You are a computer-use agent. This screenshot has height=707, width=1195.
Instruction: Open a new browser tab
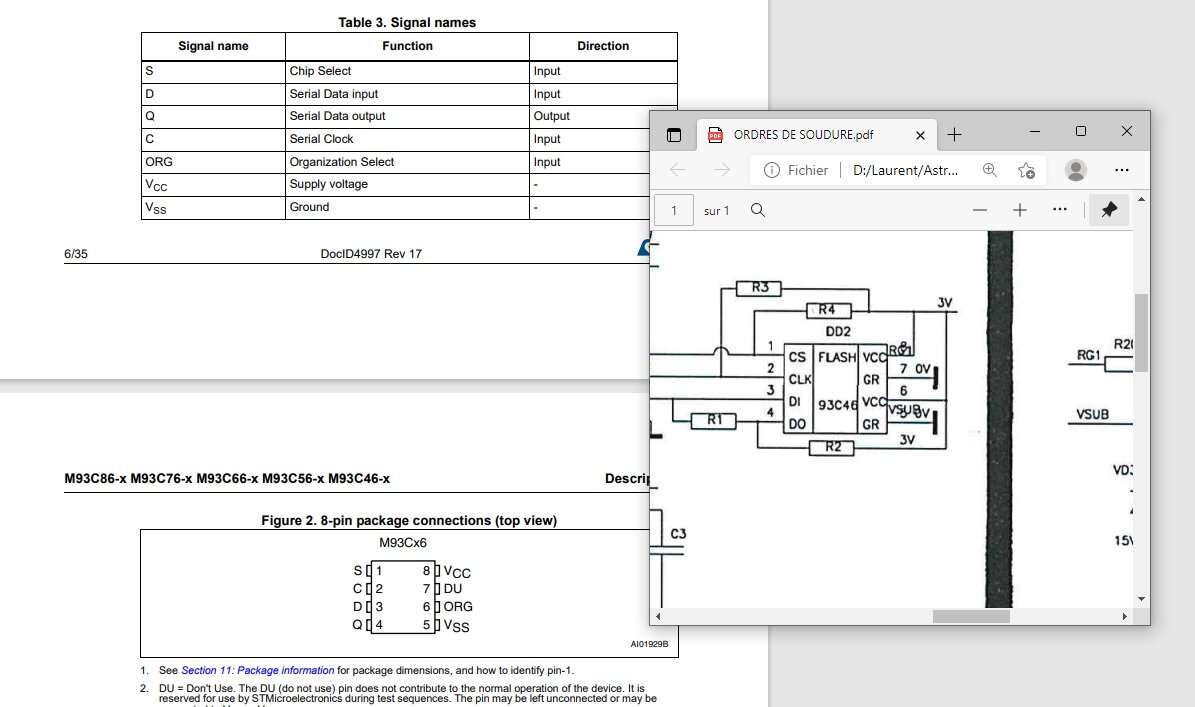954,135
